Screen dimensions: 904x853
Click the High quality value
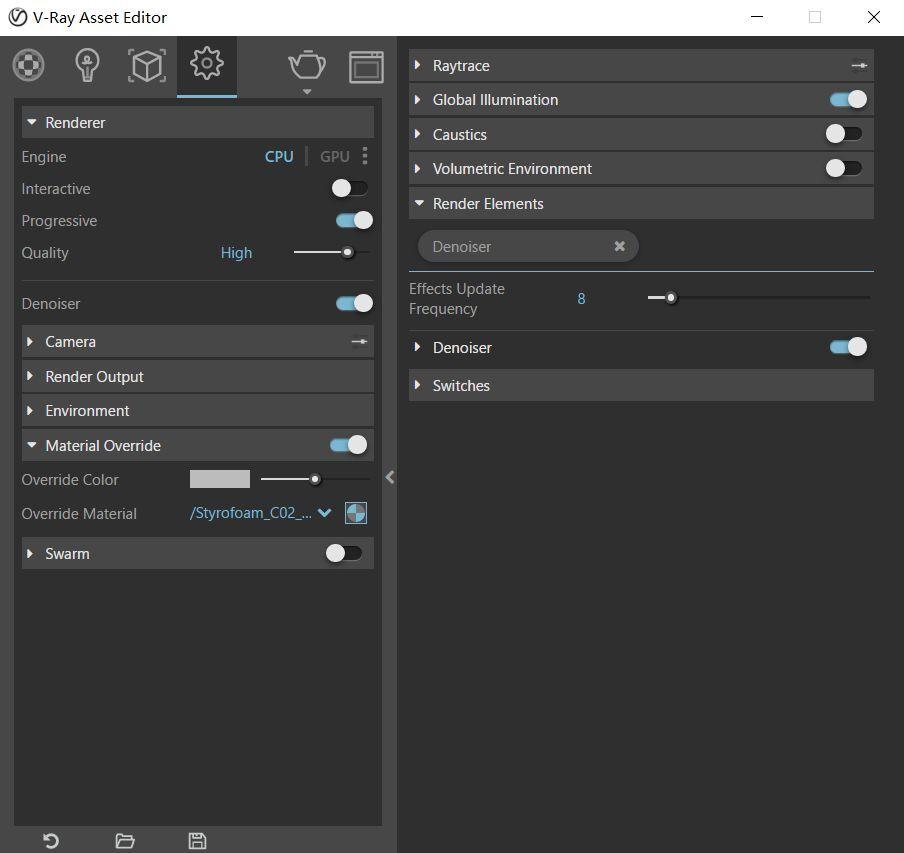(236, 253)
